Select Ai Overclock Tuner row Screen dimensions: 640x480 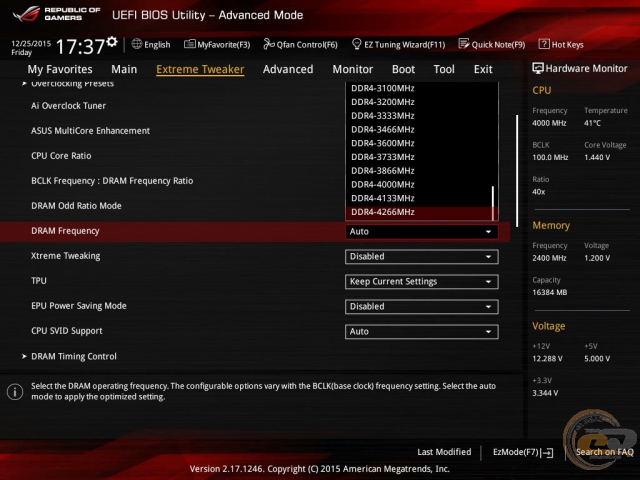[x=68, y=106]
